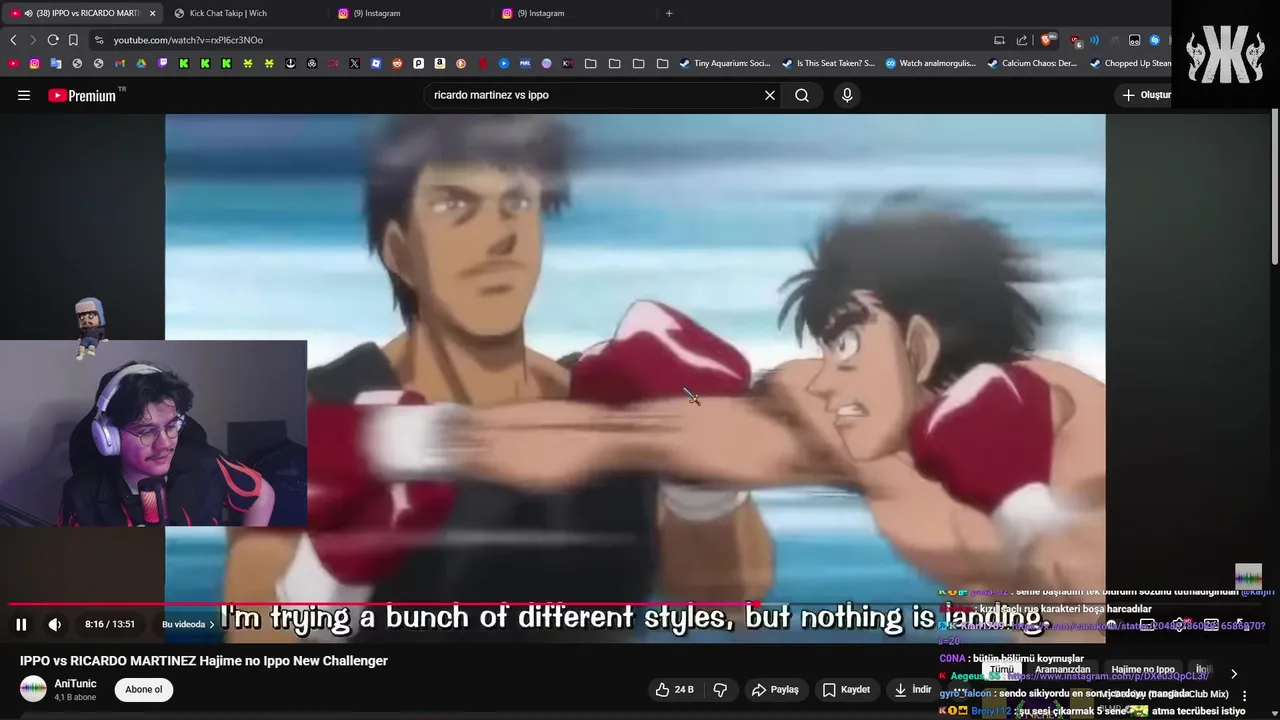1280x720 pixels.
Task: Seek on the red video progress bar
Action: coord(384,604)
